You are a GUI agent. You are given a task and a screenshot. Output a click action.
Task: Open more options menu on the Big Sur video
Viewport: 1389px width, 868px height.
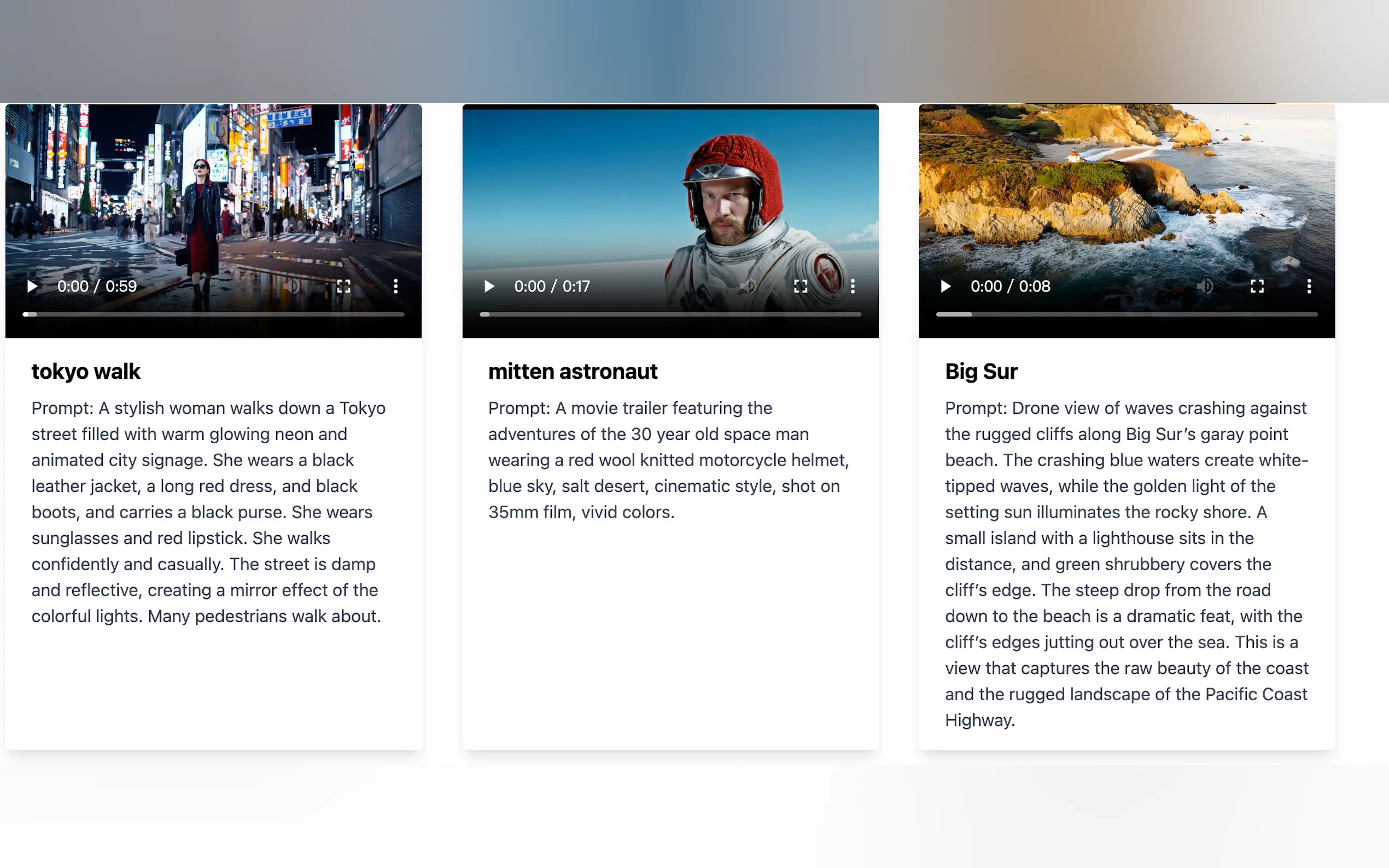coord(1309,286)
